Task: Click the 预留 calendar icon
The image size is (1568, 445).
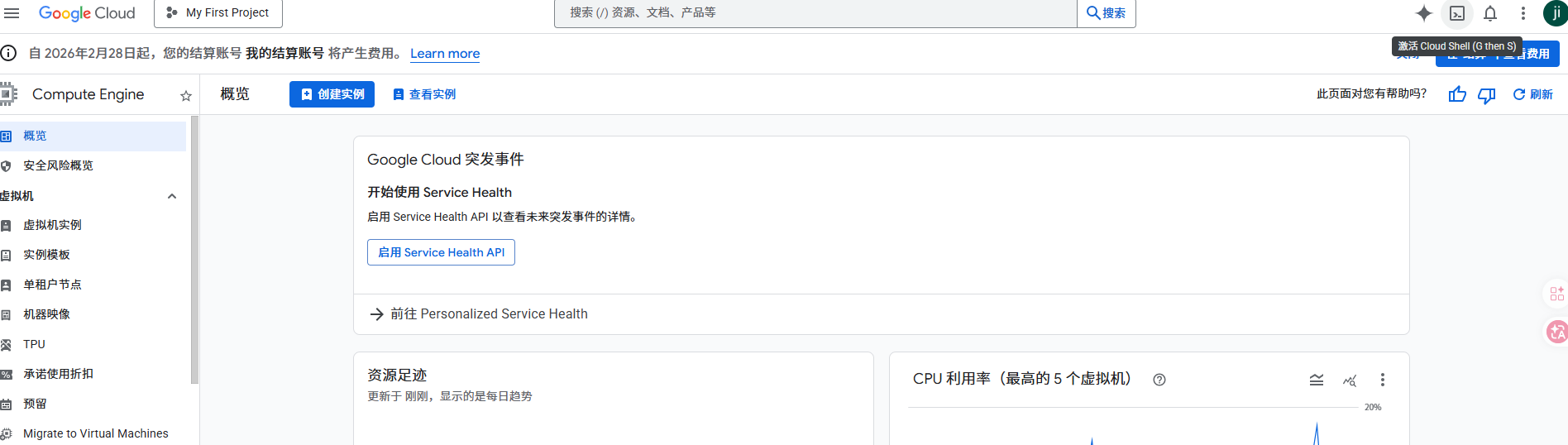Action: point(6,404)
